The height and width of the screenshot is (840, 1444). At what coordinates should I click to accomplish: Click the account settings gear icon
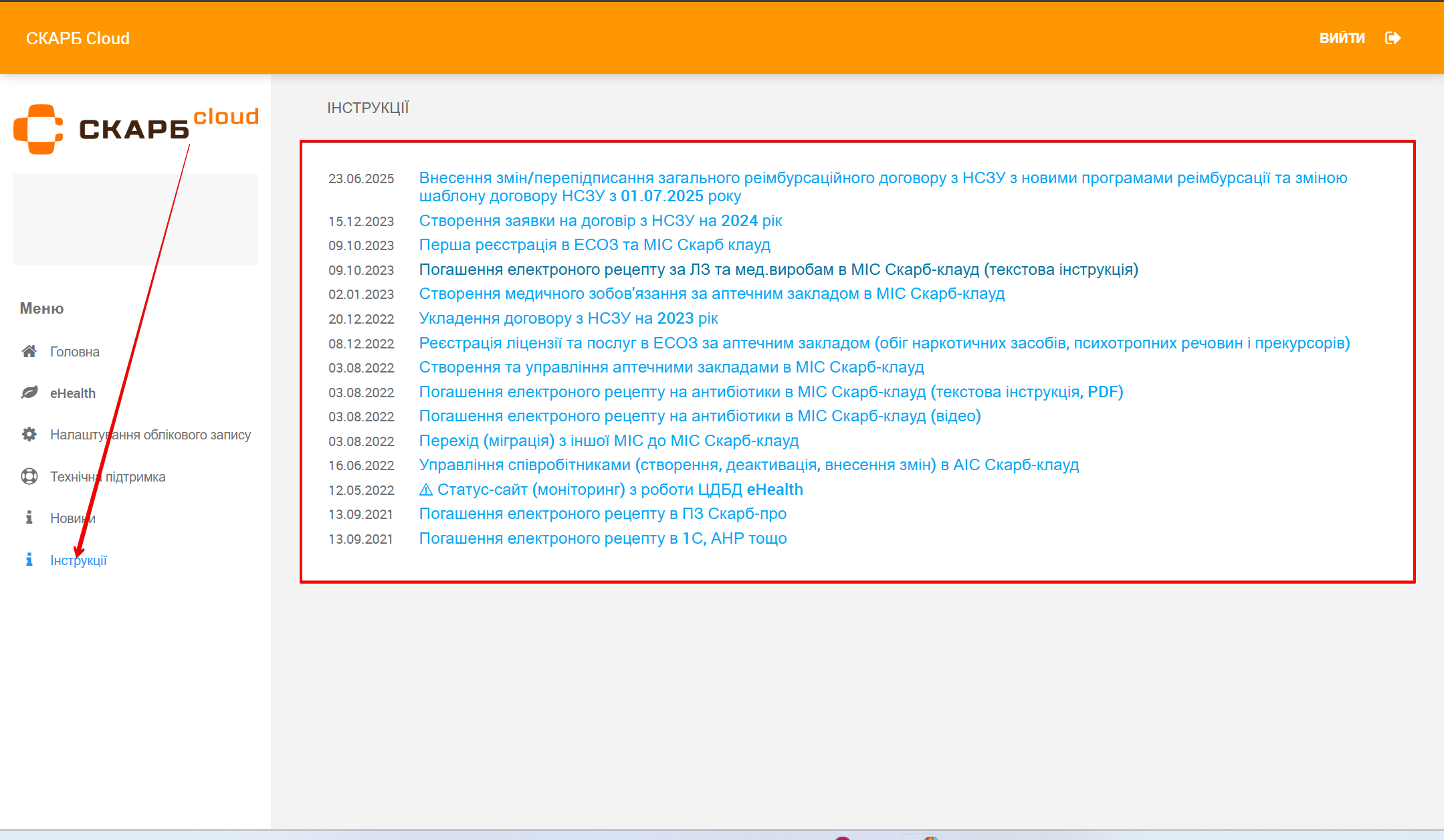tap(29, 434)
